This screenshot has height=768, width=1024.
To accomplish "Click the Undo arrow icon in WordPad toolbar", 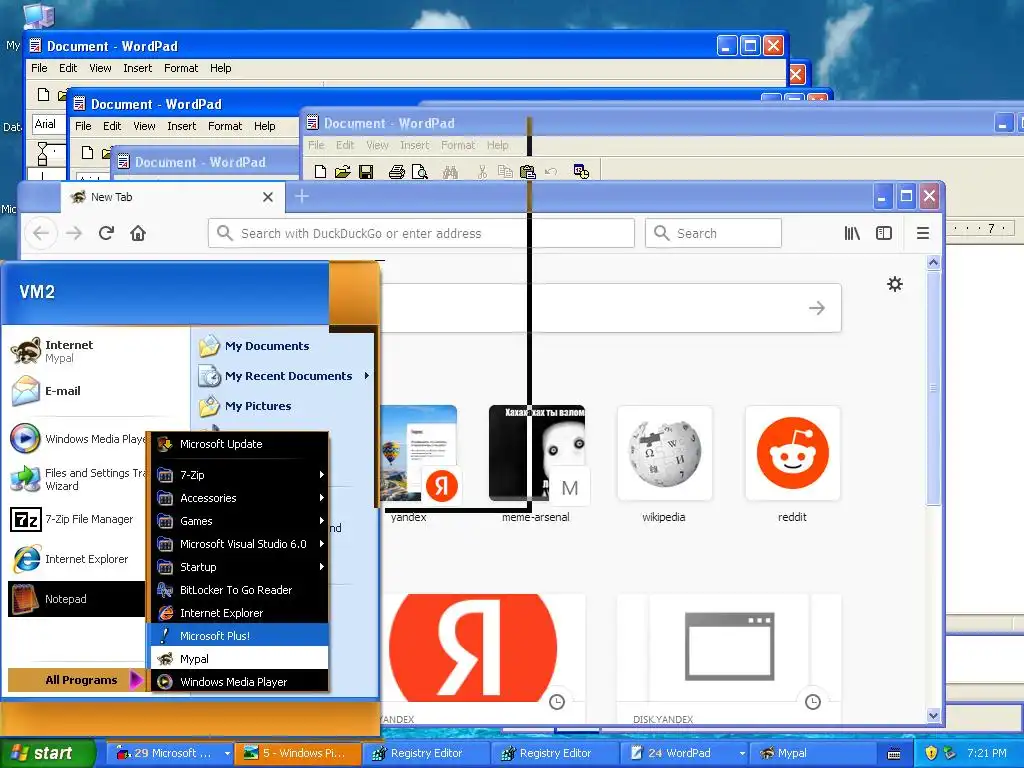I will pyautogui.click(x=551, y=172).
